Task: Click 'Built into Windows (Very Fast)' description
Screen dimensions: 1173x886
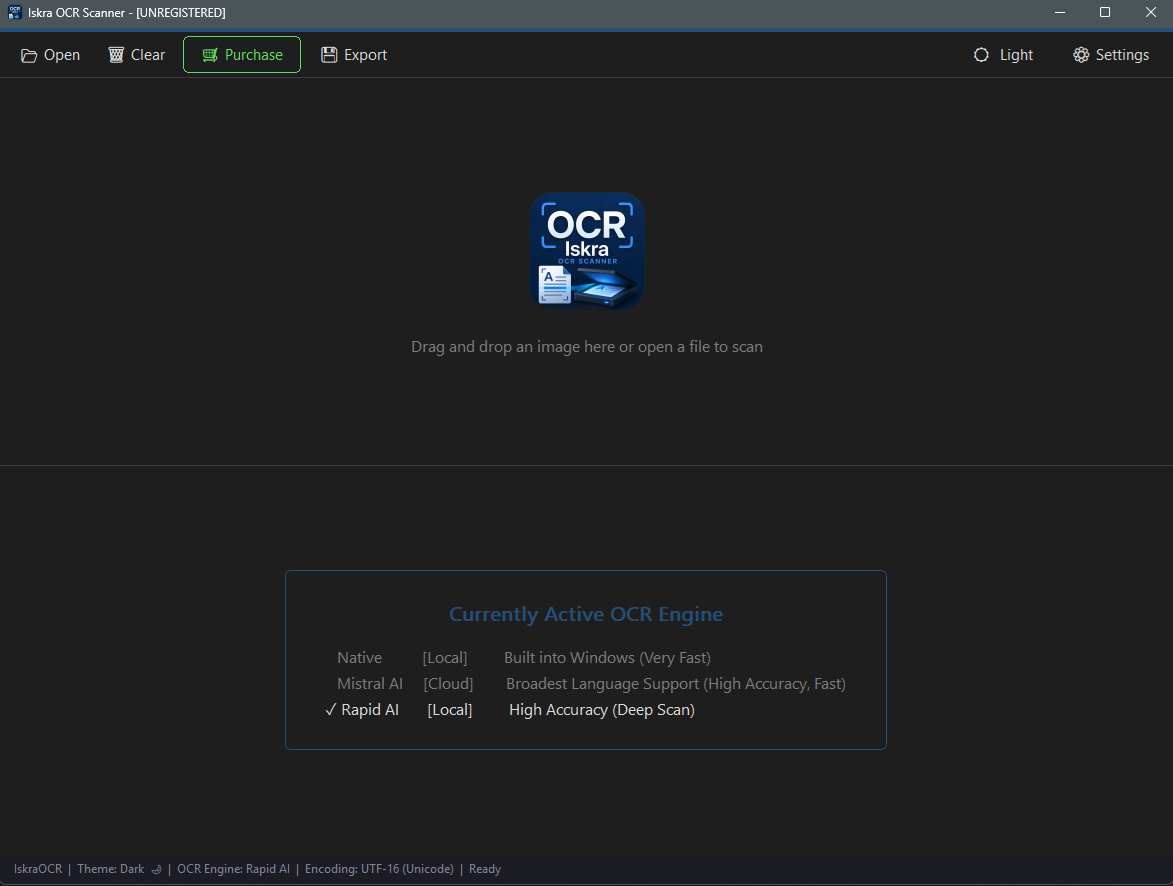Action: click(607, 658)
